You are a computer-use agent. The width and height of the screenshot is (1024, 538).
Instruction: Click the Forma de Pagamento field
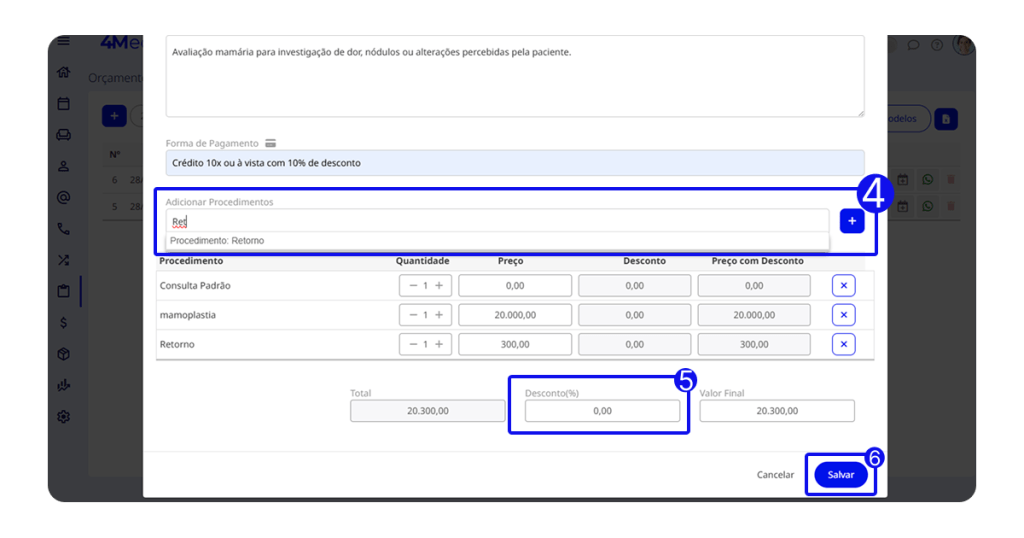pyautogui.click(x=514, y=163)
